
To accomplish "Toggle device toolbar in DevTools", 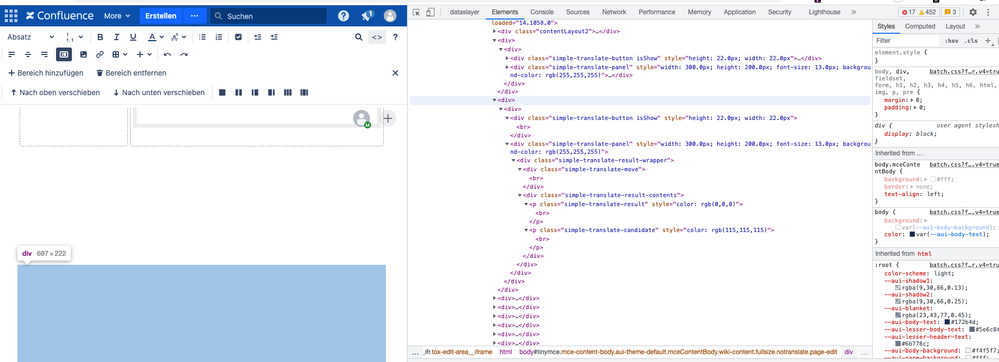I will [x=430, y=12].
